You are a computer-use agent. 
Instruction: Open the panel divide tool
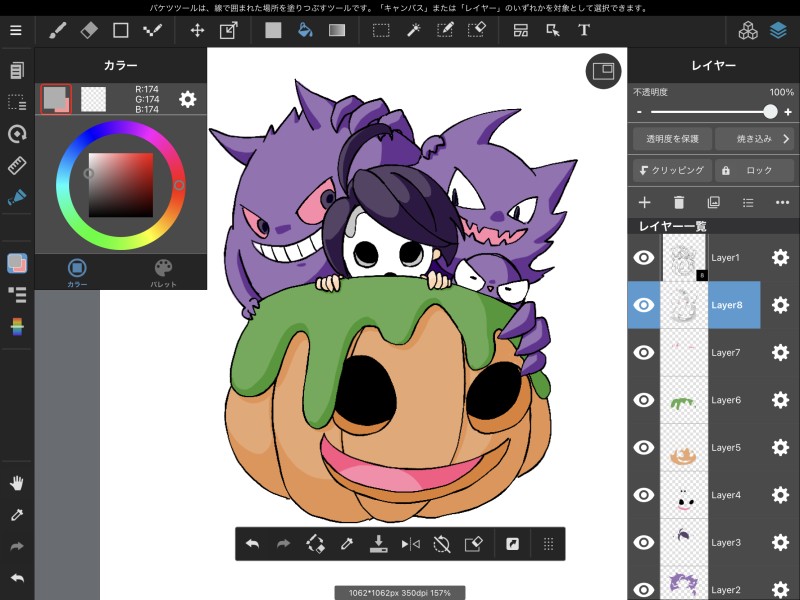(x=521, y=30)
